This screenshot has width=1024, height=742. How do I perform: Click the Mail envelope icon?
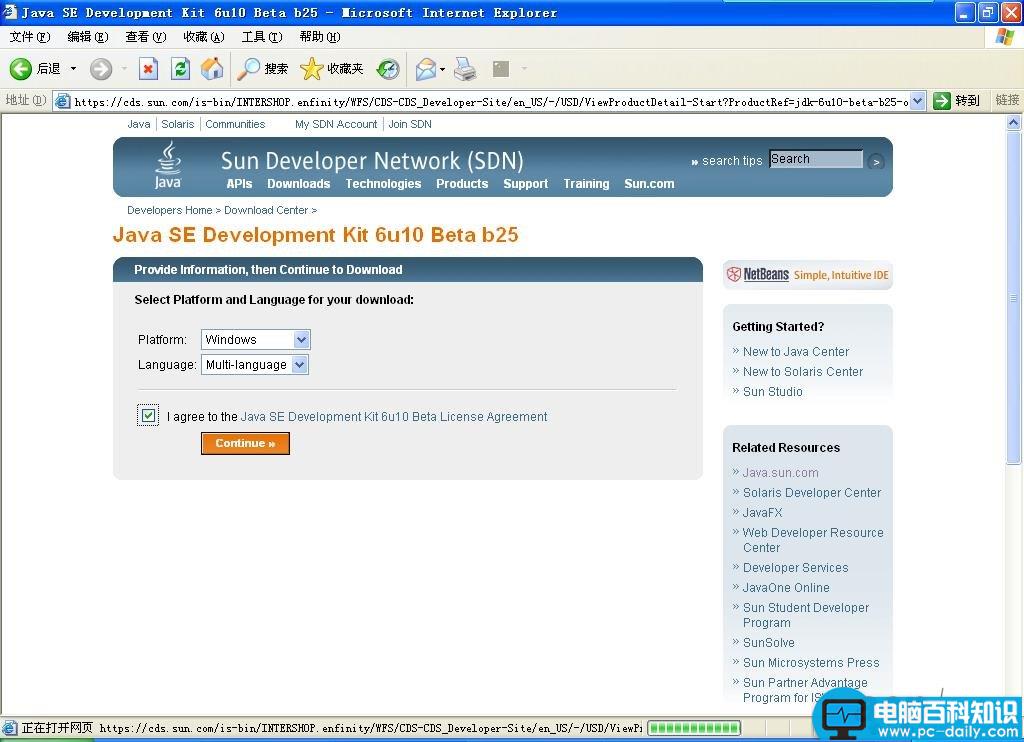(x=426, y=69)
